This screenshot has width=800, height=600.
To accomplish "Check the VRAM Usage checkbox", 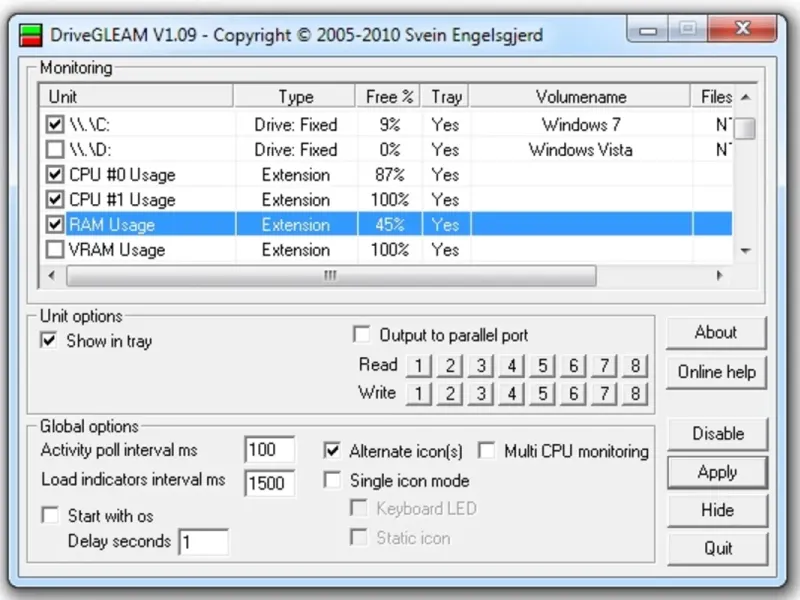I will 55,249.
